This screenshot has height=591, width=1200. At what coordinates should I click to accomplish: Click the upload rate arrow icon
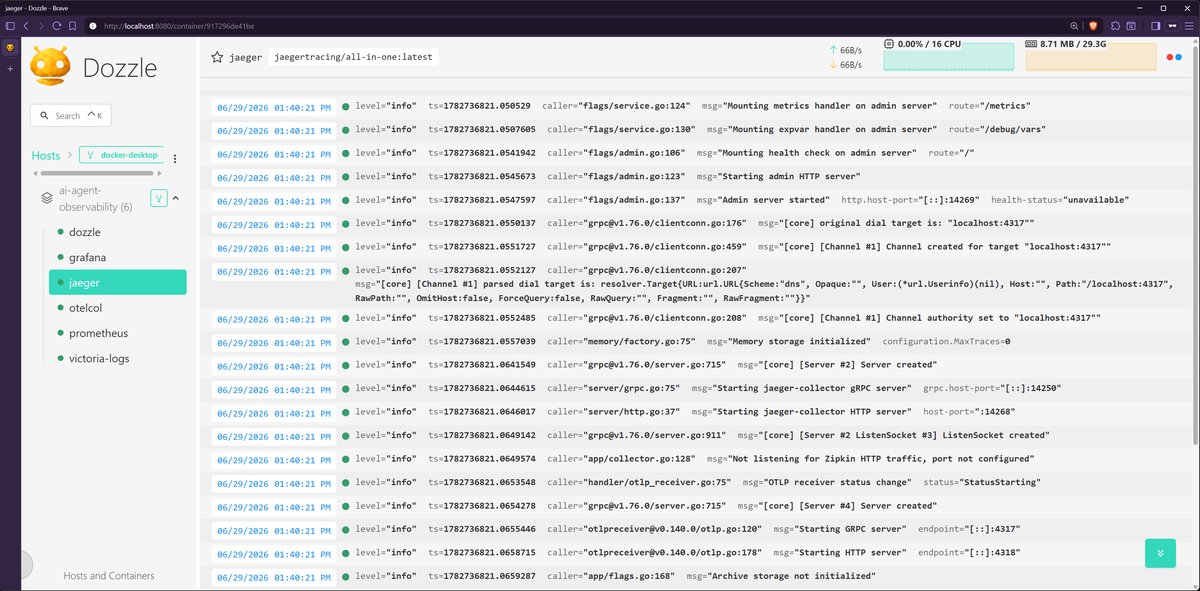coord(833,49)
